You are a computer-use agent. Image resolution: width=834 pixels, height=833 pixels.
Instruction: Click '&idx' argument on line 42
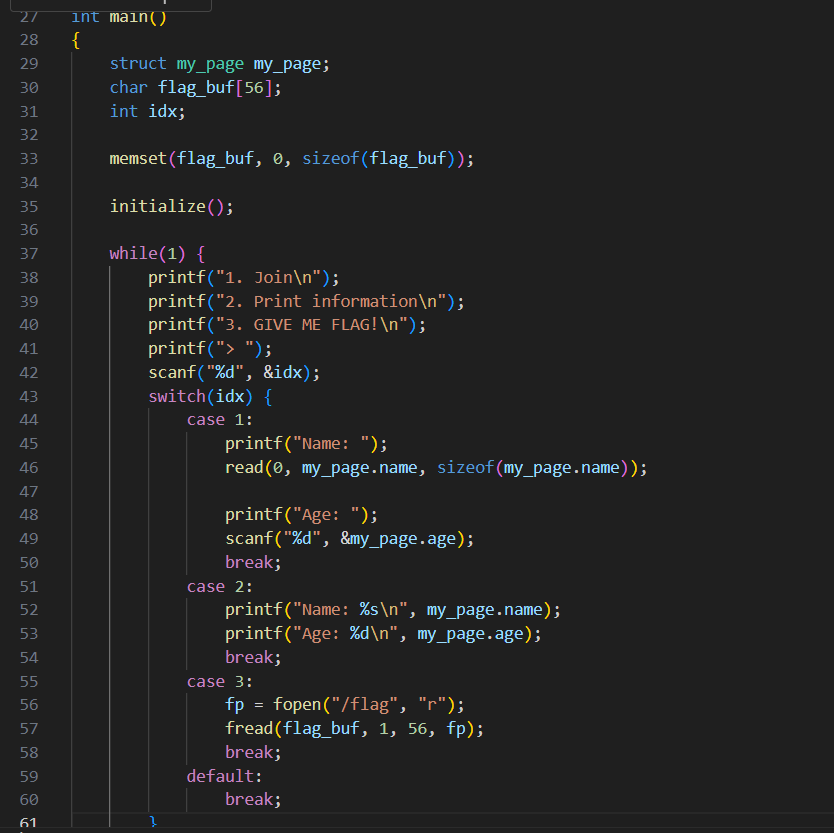(282, 372)
